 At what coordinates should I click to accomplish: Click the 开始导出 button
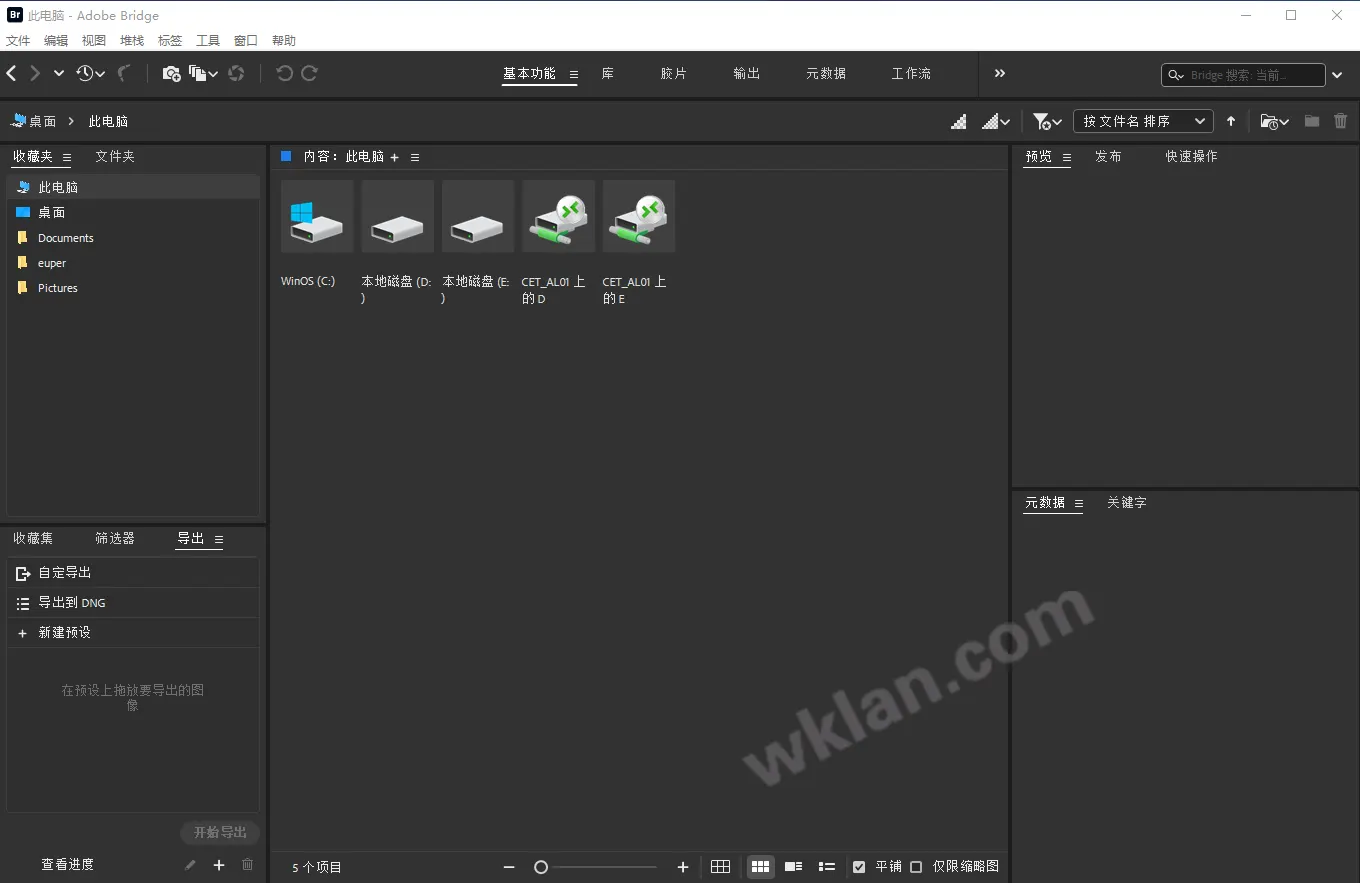coord(220,833)
